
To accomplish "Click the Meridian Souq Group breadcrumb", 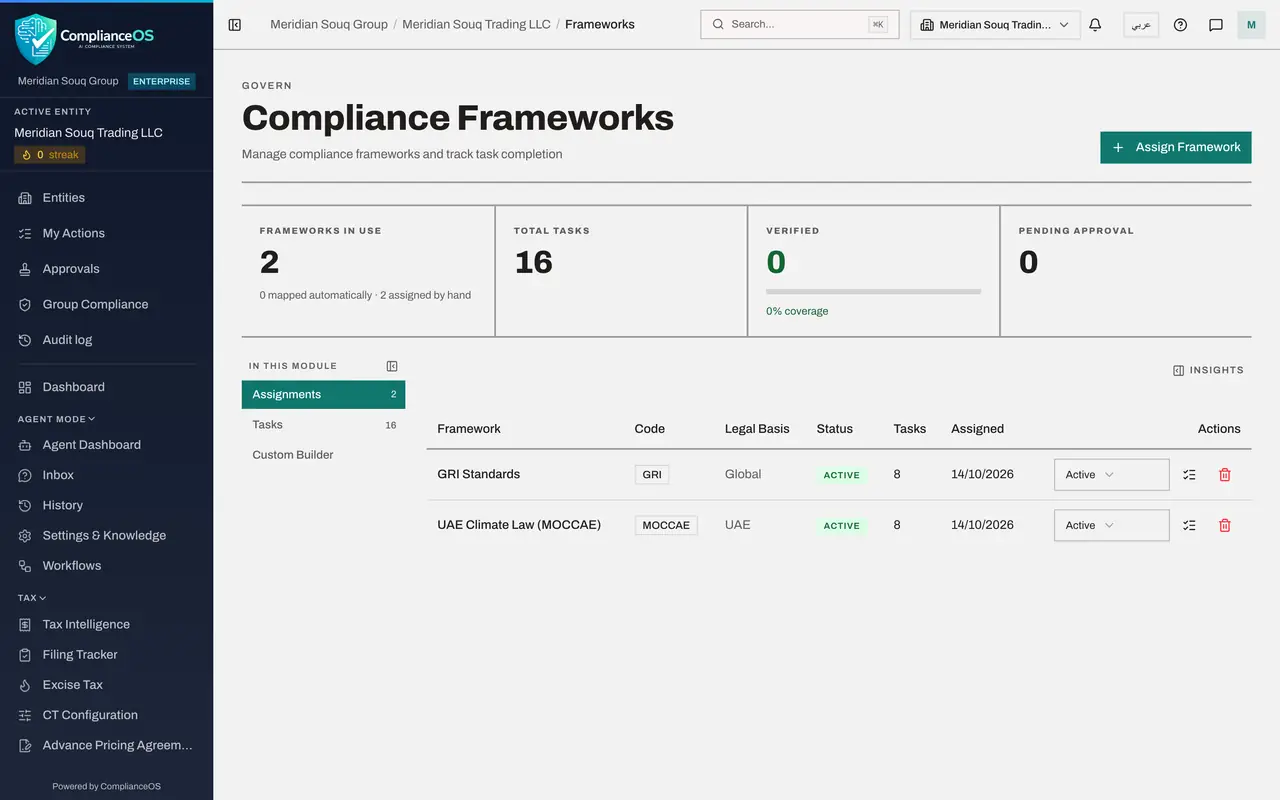I will [329, 25].
